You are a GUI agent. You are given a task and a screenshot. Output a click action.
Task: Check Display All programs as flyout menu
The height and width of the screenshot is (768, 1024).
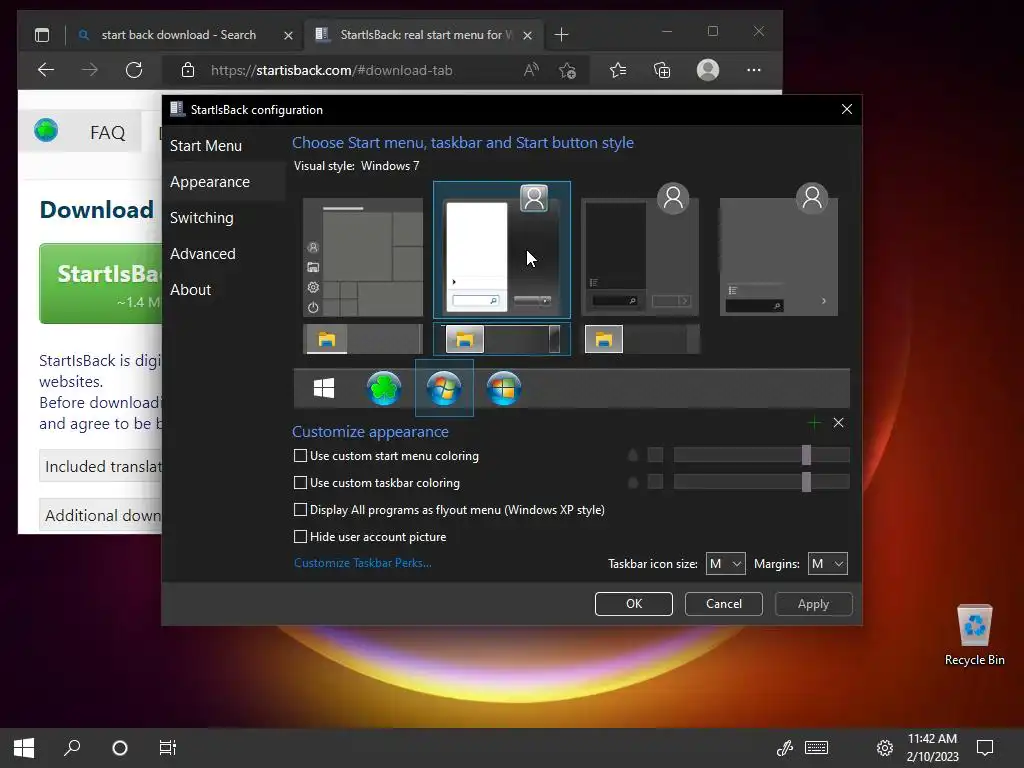click(x=449, y=509)
